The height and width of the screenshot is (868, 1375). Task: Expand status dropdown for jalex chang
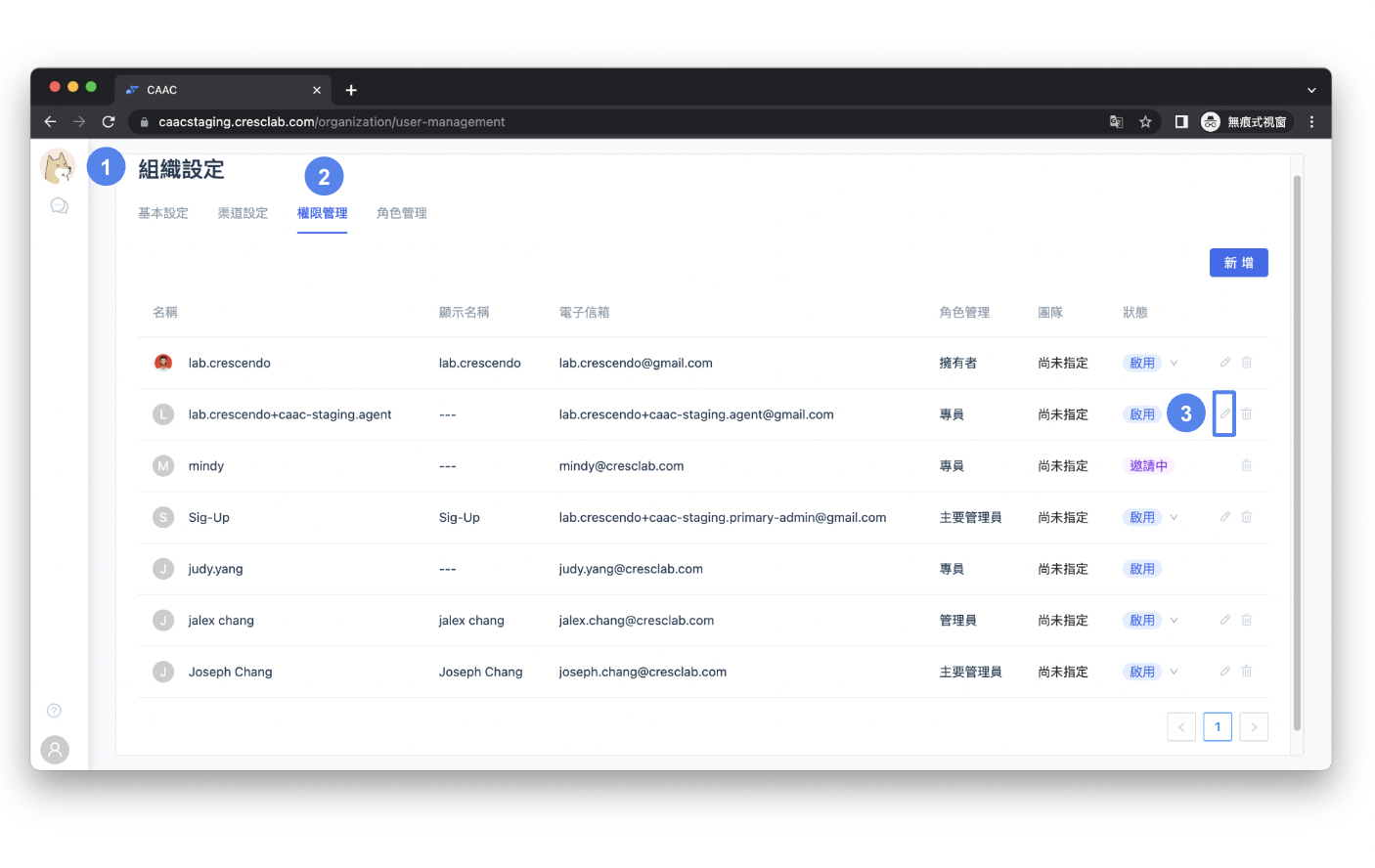(x=1174, y=621)
